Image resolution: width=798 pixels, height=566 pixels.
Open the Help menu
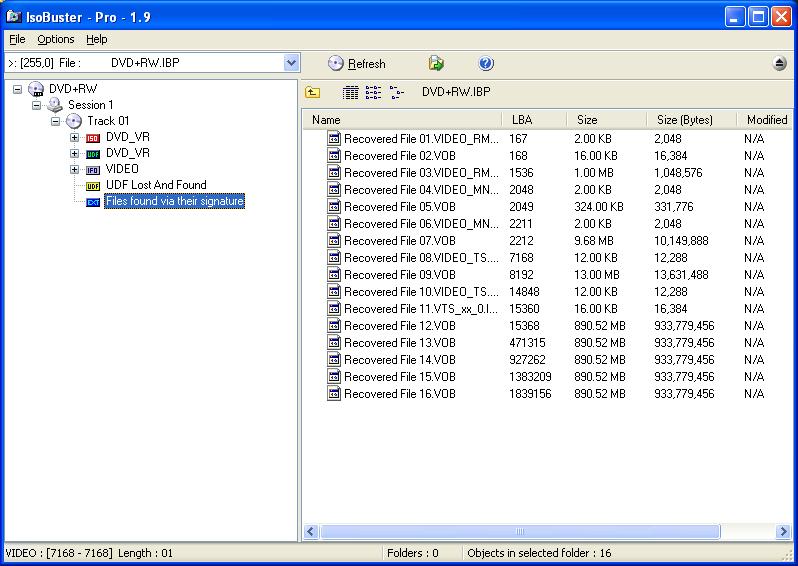[96, 39]
